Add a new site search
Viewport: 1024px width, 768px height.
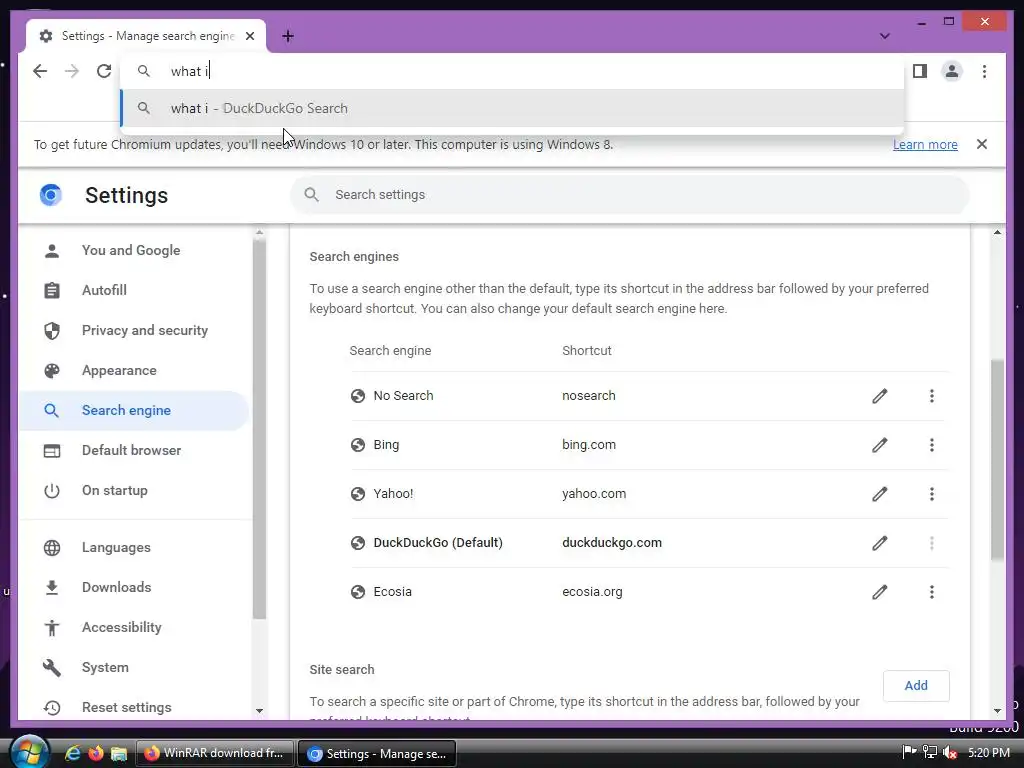click(916, 686)
